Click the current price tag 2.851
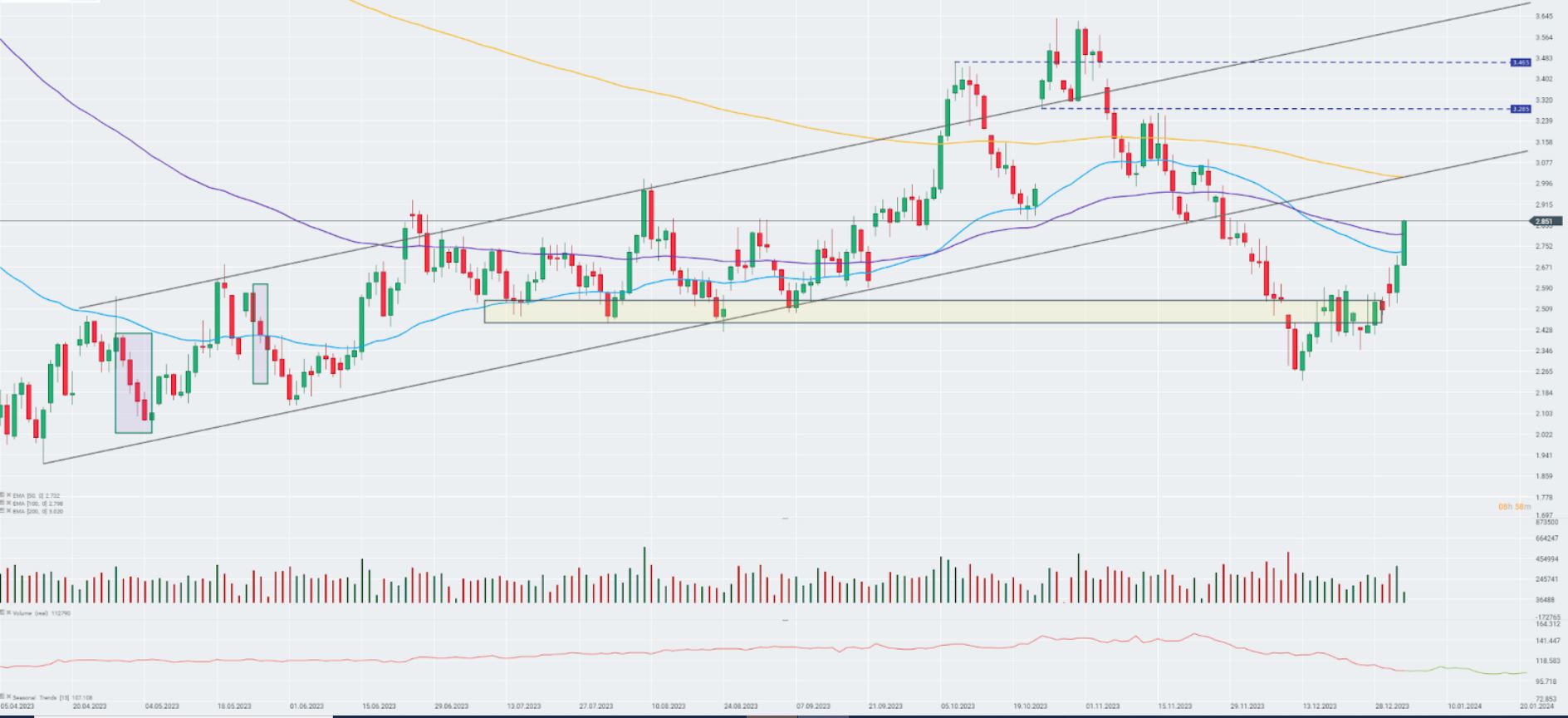The width and height of the screenshot is (1568, 718). (x=1544, y=221)
